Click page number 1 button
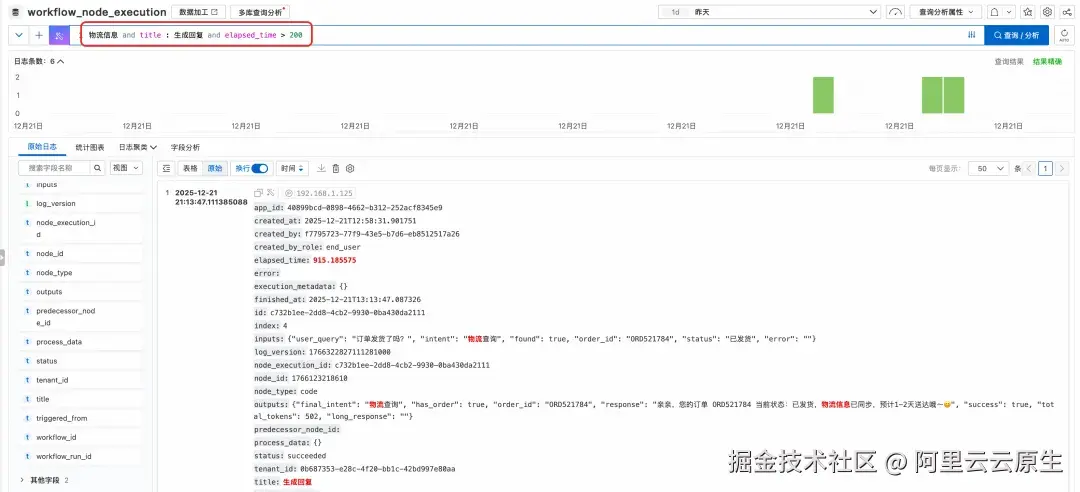This screenshot has width=1080, height=492. tap(1046, 168)
